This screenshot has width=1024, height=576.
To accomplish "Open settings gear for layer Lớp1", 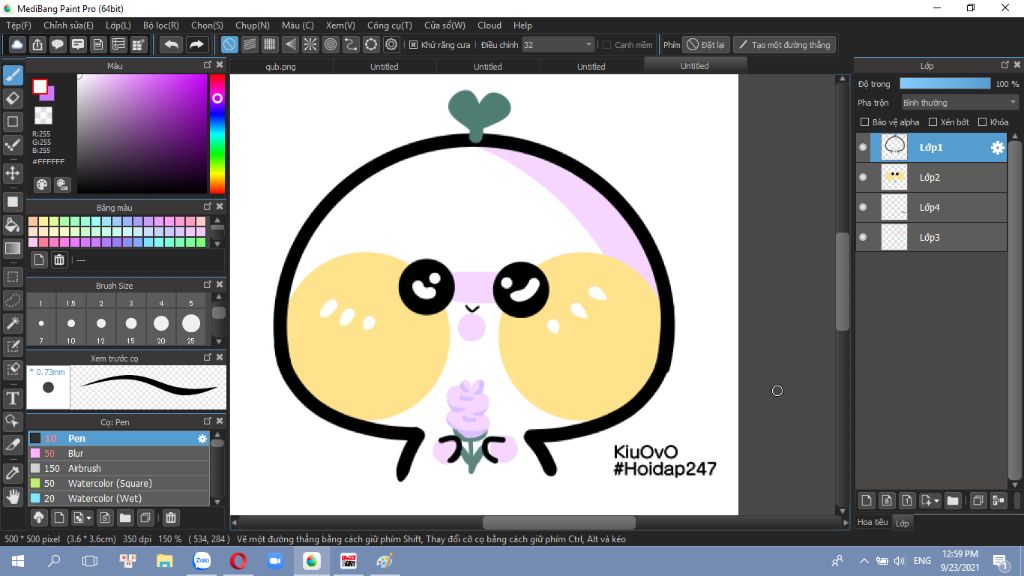I will click(997, 148).
